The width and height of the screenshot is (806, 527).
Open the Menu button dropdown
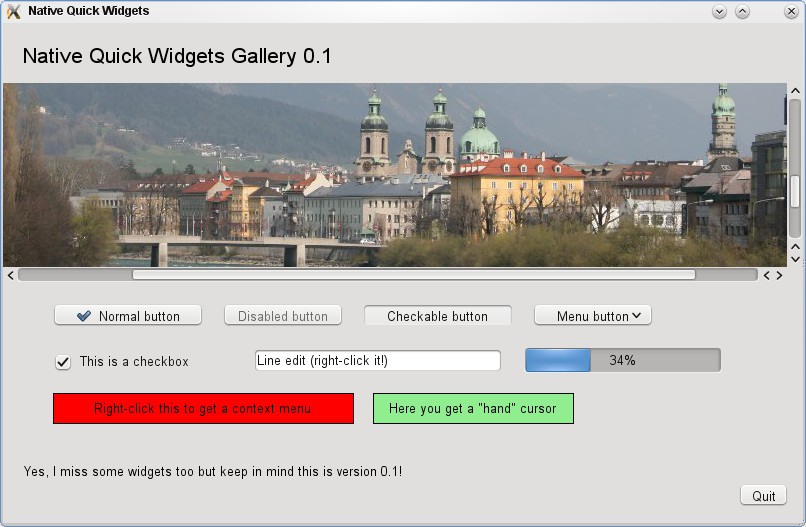coord(593,315)
